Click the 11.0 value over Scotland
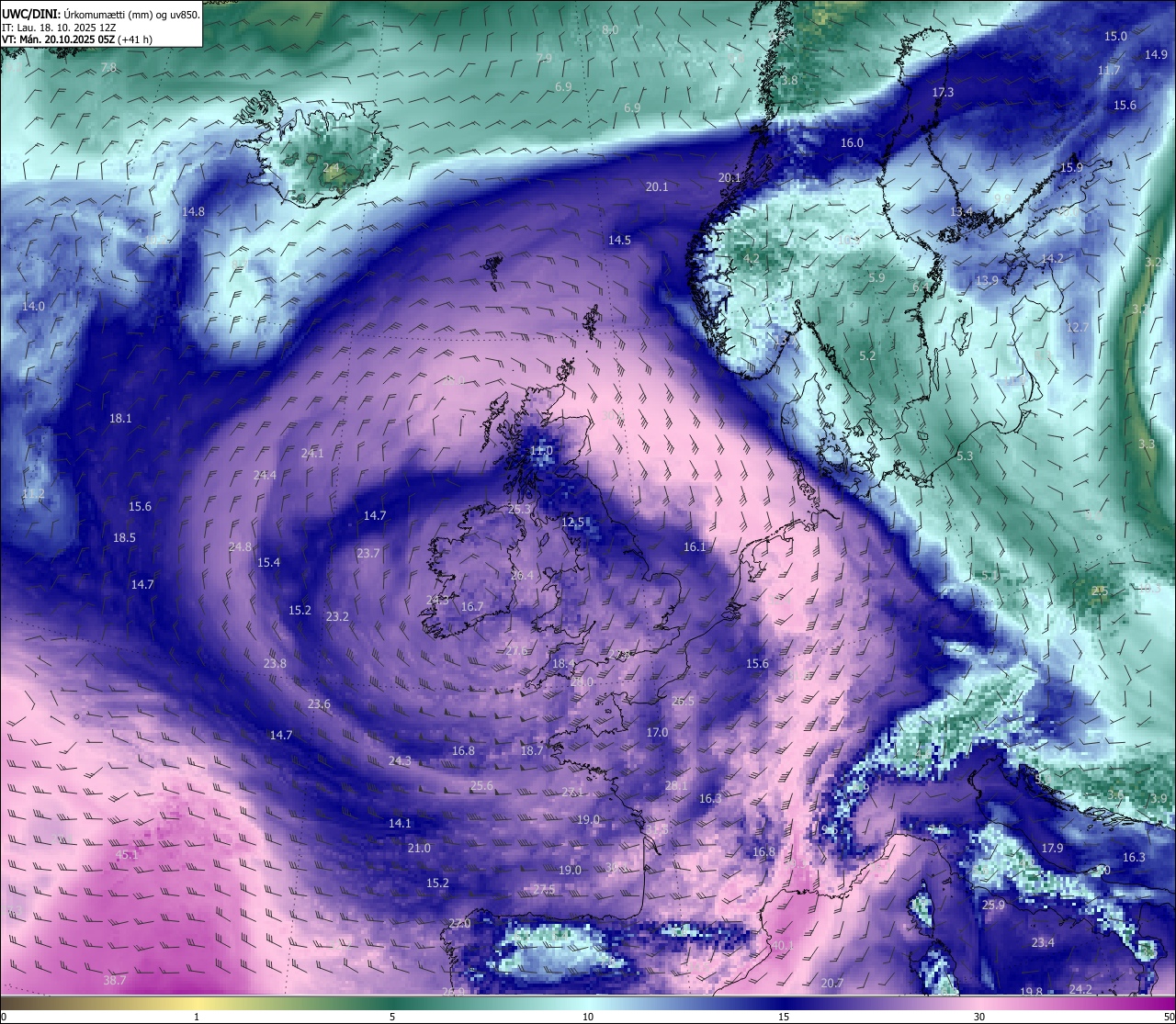 pos(541,451)
